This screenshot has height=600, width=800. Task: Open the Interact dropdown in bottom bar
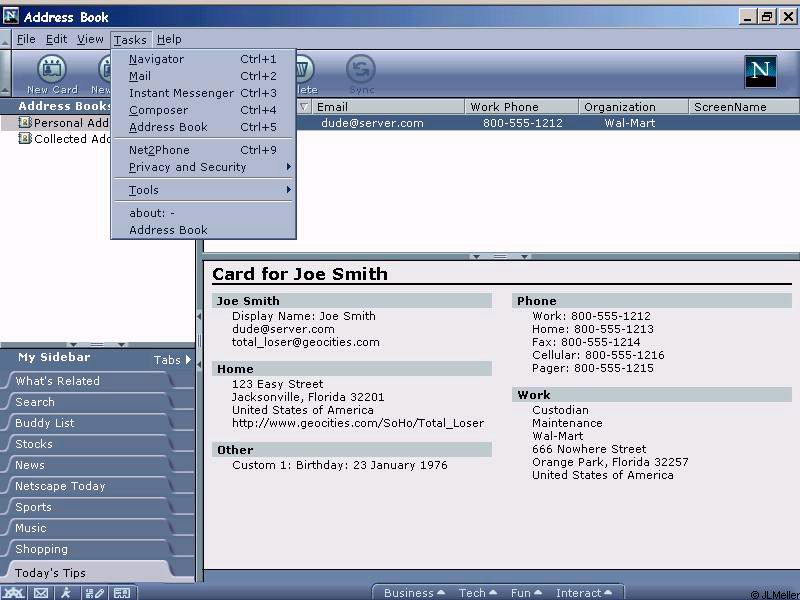584,593
